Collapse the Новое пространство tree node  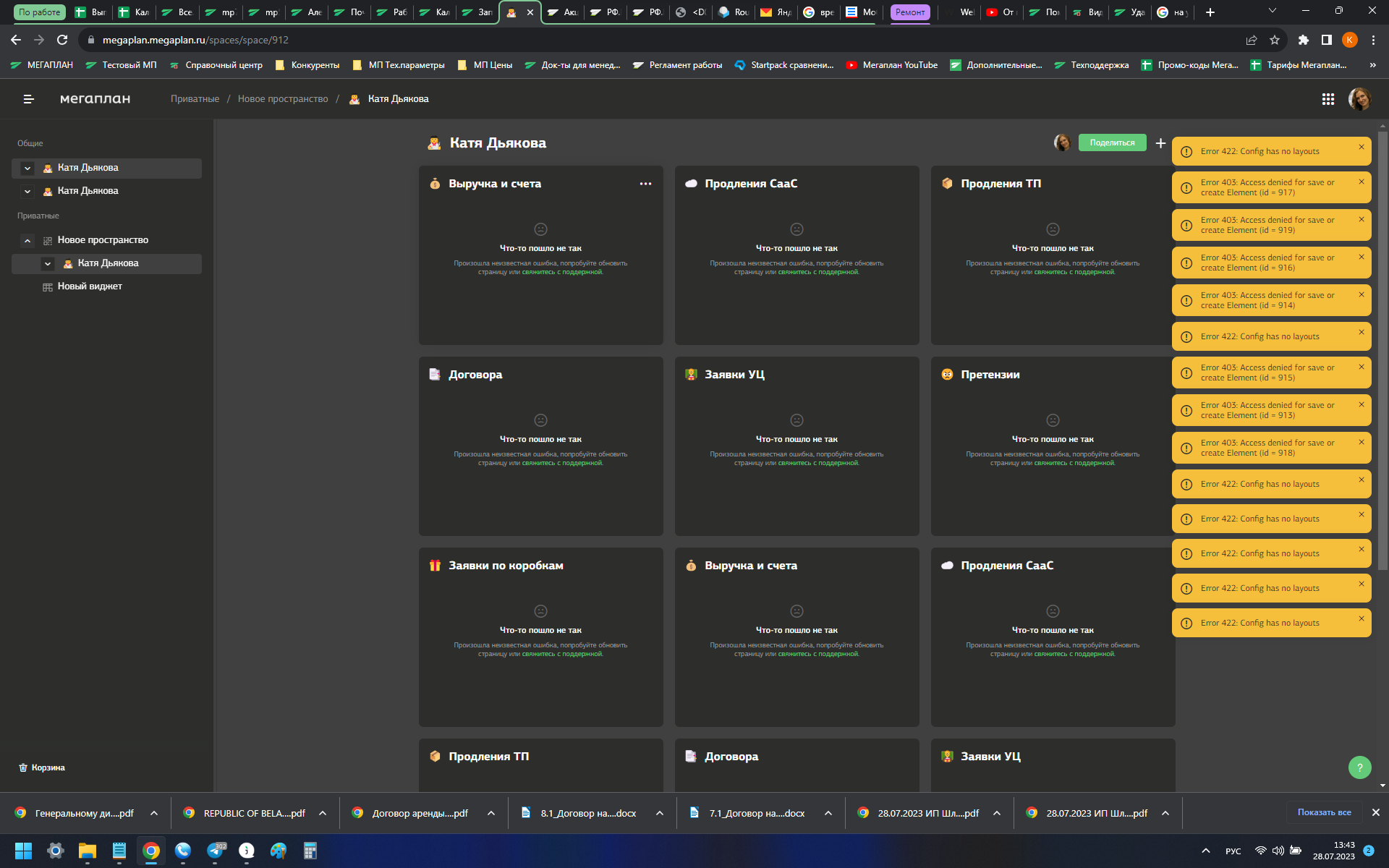27,240
